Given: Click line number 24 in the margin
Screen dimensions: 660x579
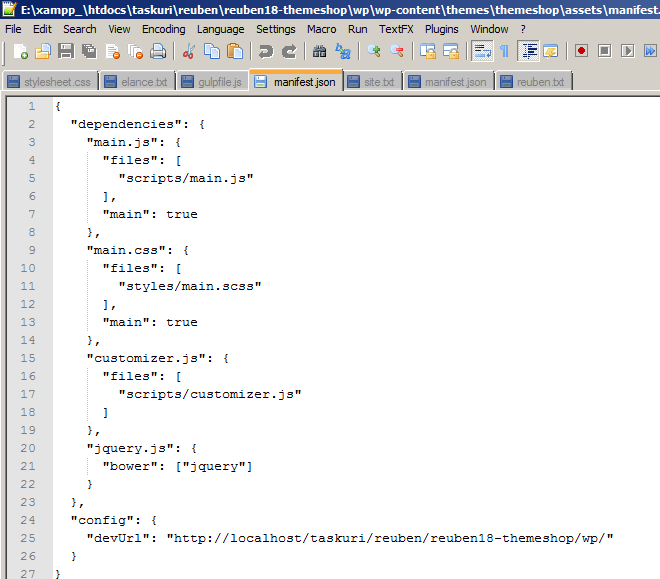Looking at the screenshot, I should pyautogui.click(x=28, y=520).
